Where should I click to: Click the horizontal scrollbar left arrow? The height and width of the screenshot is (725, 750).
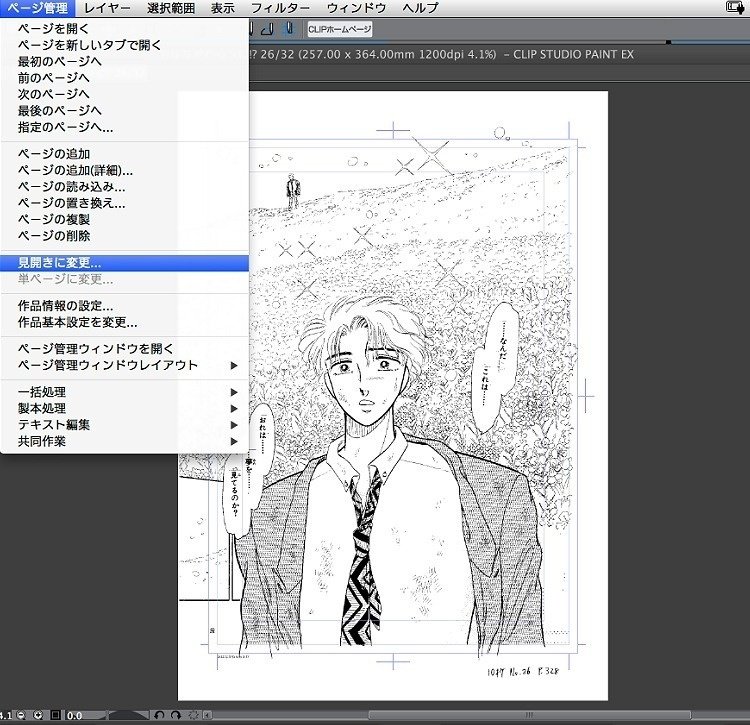(x=207, y=715)
